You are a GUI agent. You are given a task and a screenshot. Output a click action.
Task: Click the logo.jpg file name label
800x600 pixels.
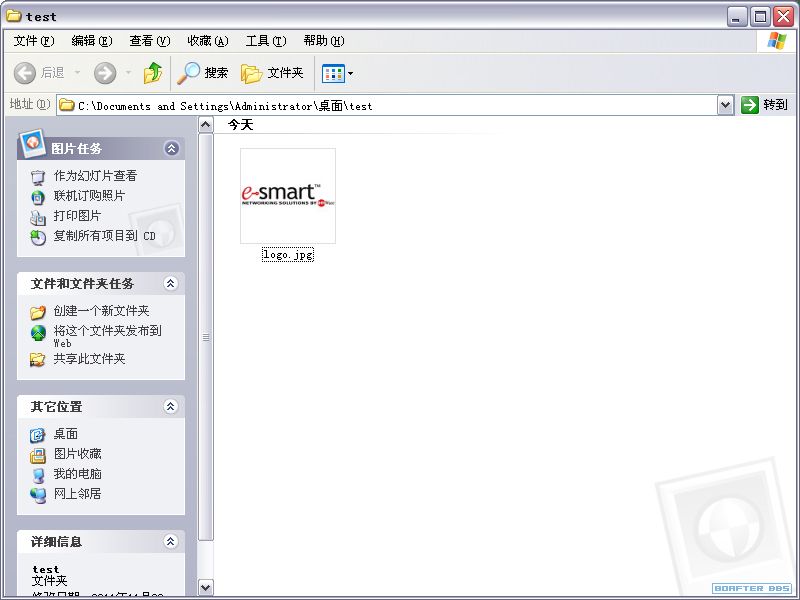[288, 254]
